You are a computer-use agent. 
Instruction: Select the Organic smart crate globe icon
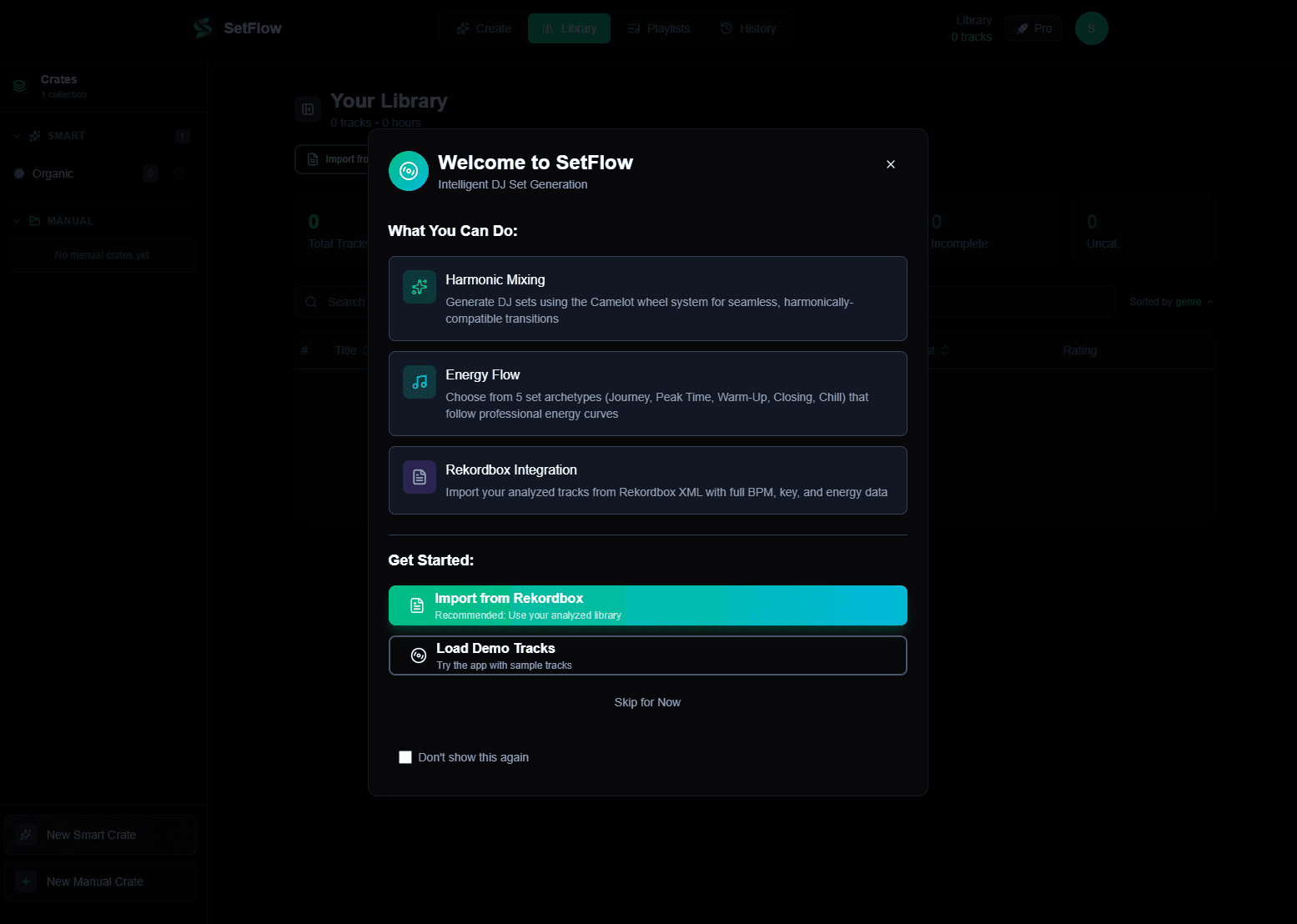pyautogui.click(x=20, y=173)
